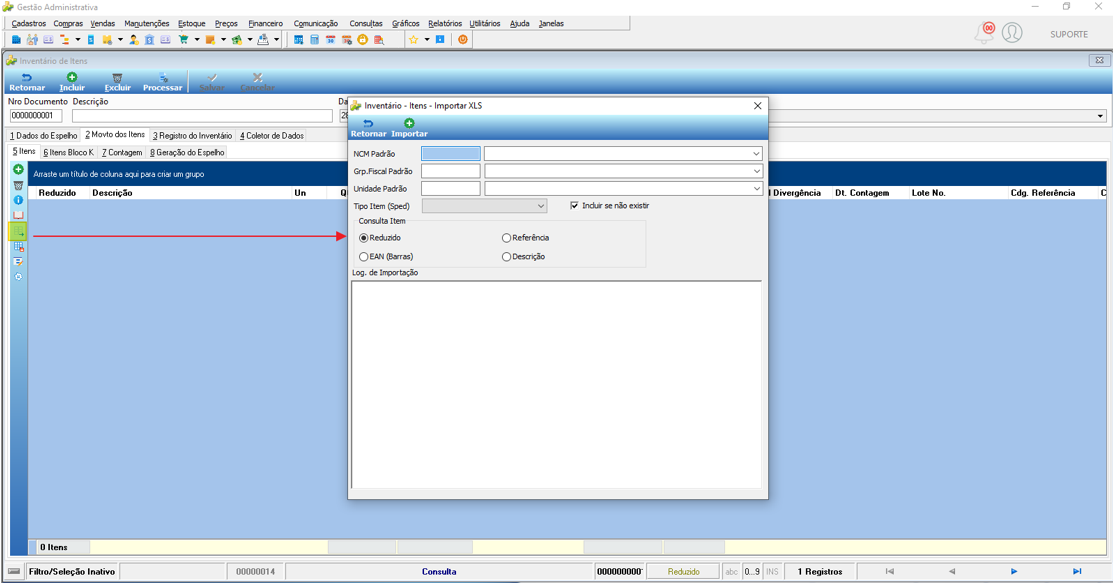
Task: Click the Descrição column header in items grid
Action: tap(112, 193)
